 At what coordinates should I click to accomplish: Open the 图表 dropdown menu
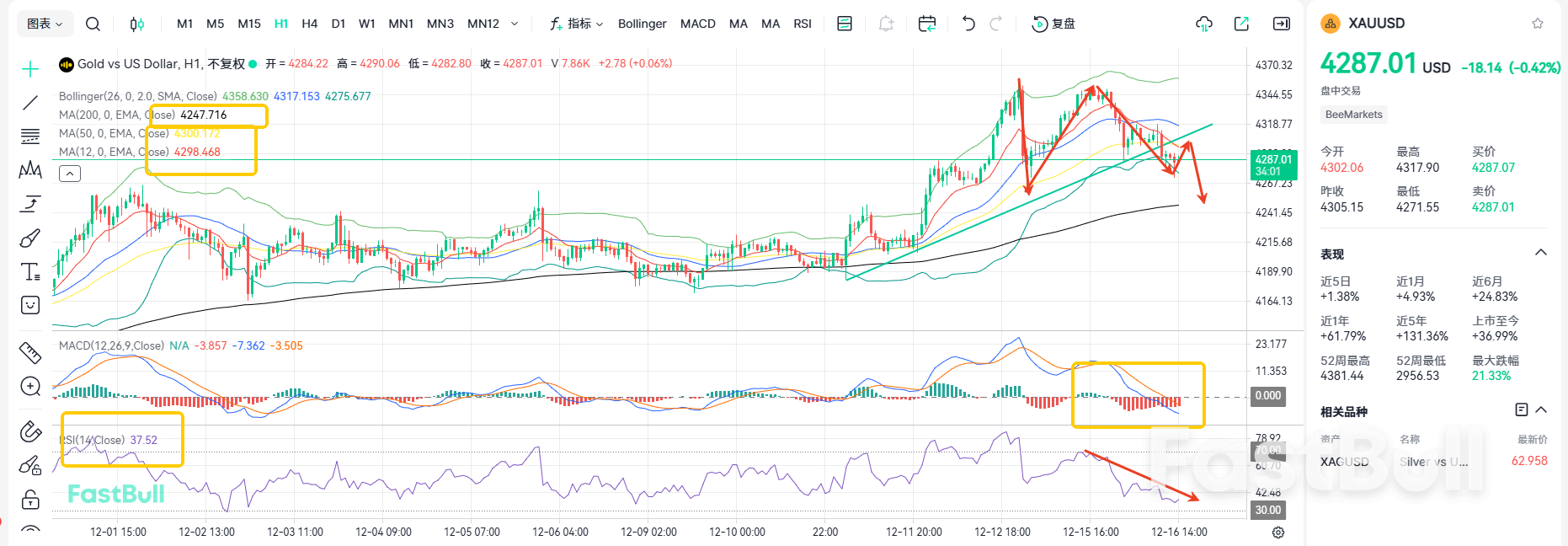pos(45,24)
